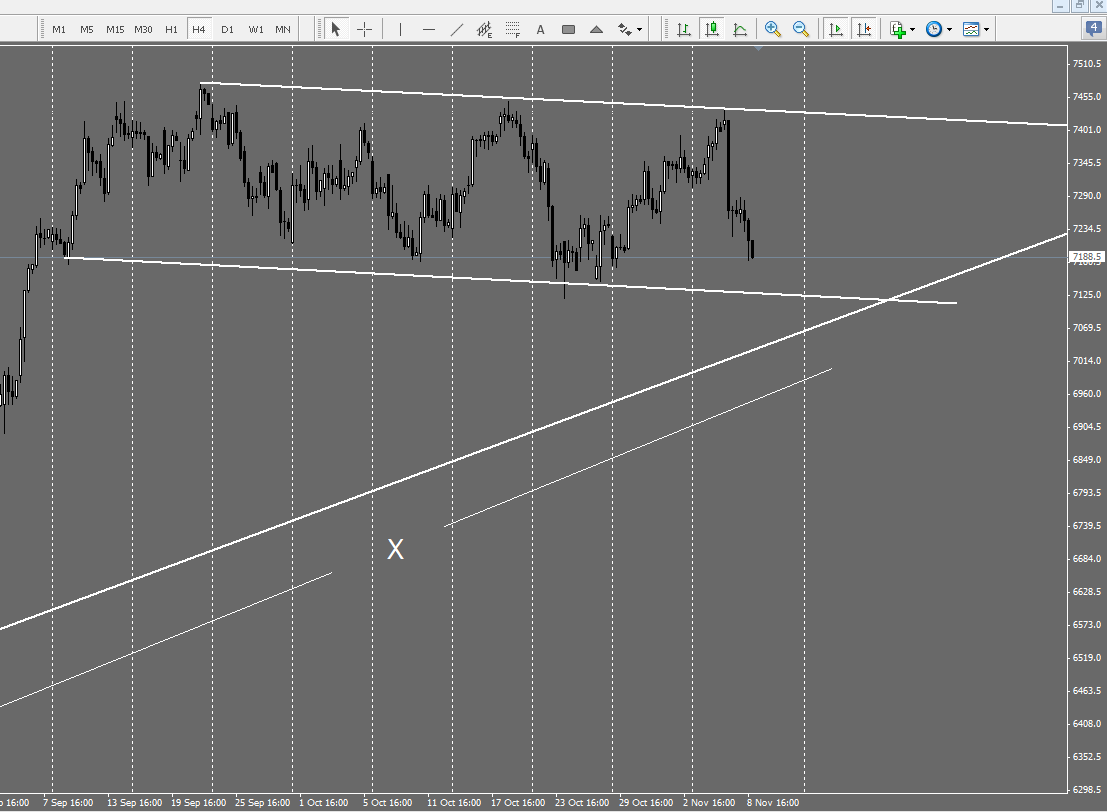Image resolution: width=1107 pixels, height=812 pixels.
Task: Select the cursor arrow pointer tool
Action: tap(336, 29)
